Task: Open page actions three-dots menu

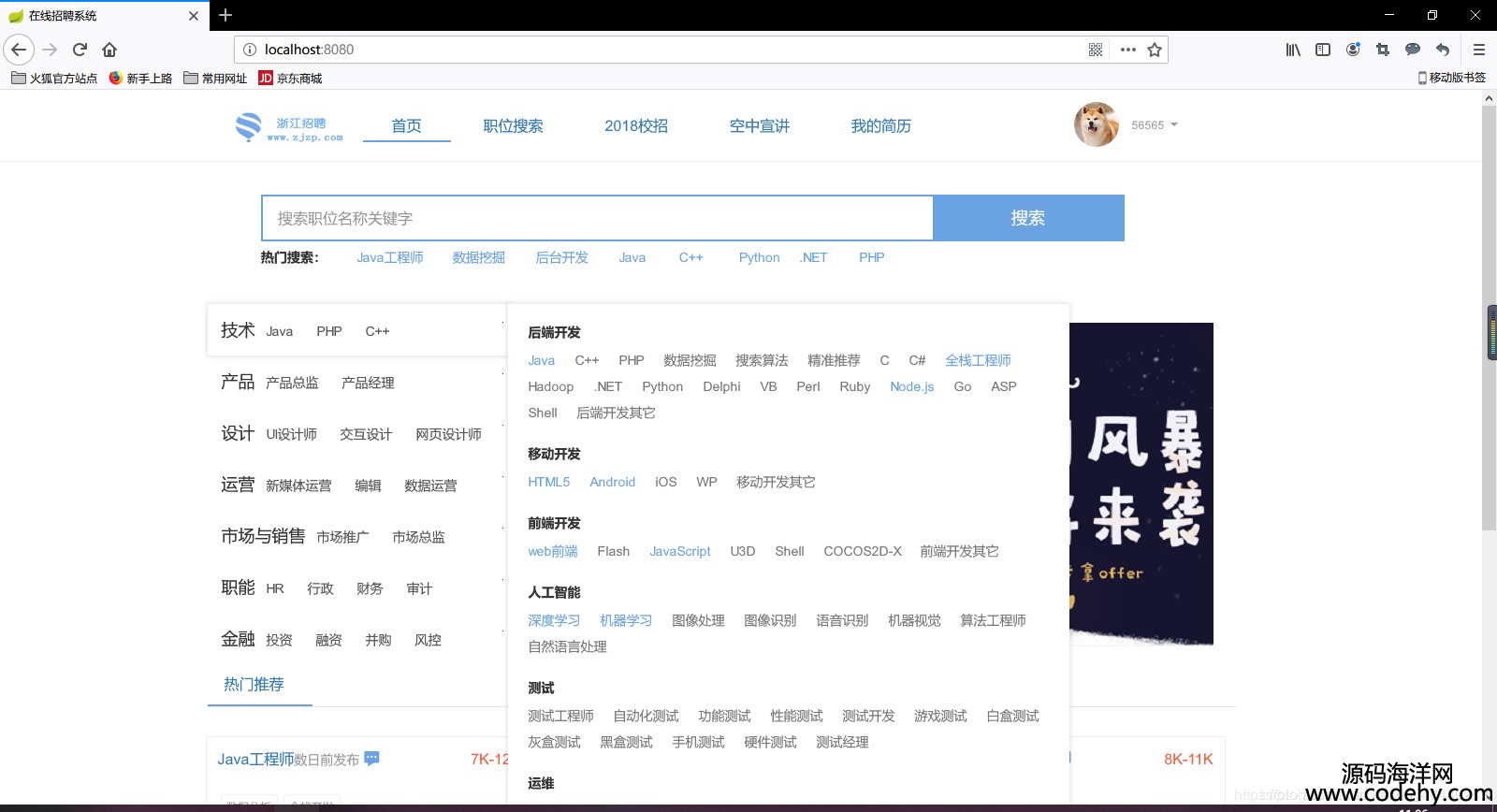Action: point(1127,50)
